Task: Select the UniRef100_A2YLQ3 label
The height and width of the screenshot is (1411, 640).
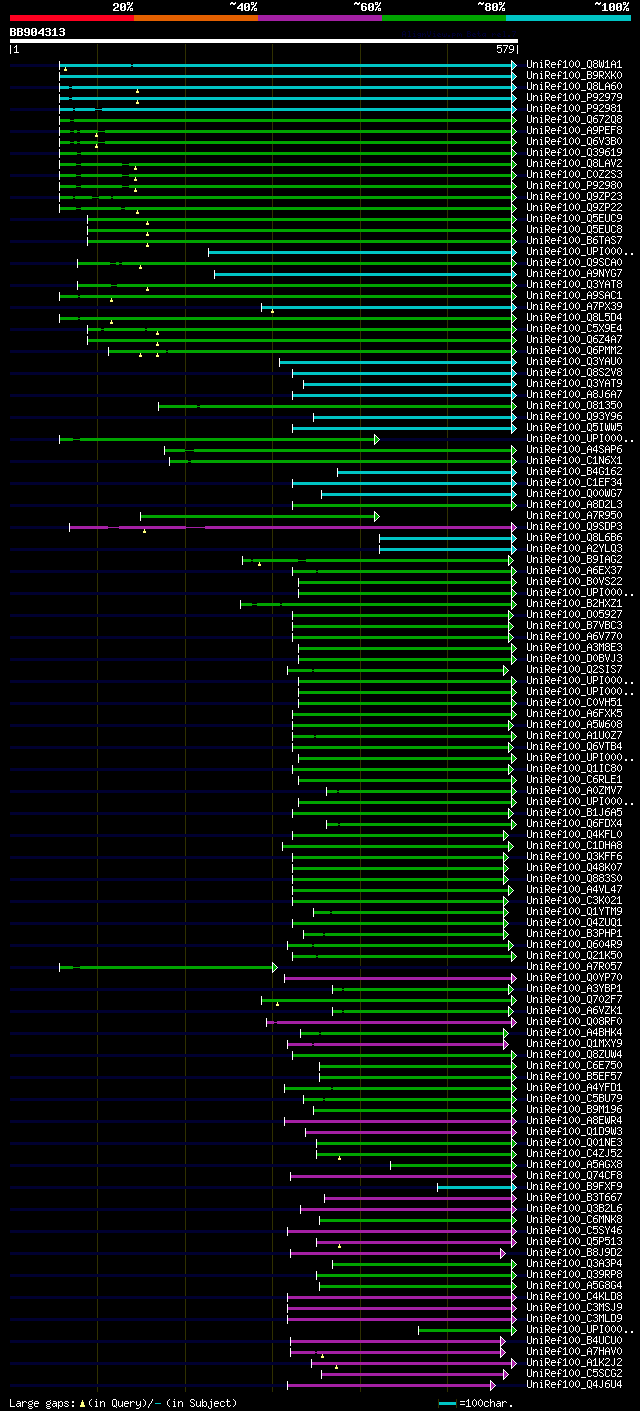Action: [574, 549]
